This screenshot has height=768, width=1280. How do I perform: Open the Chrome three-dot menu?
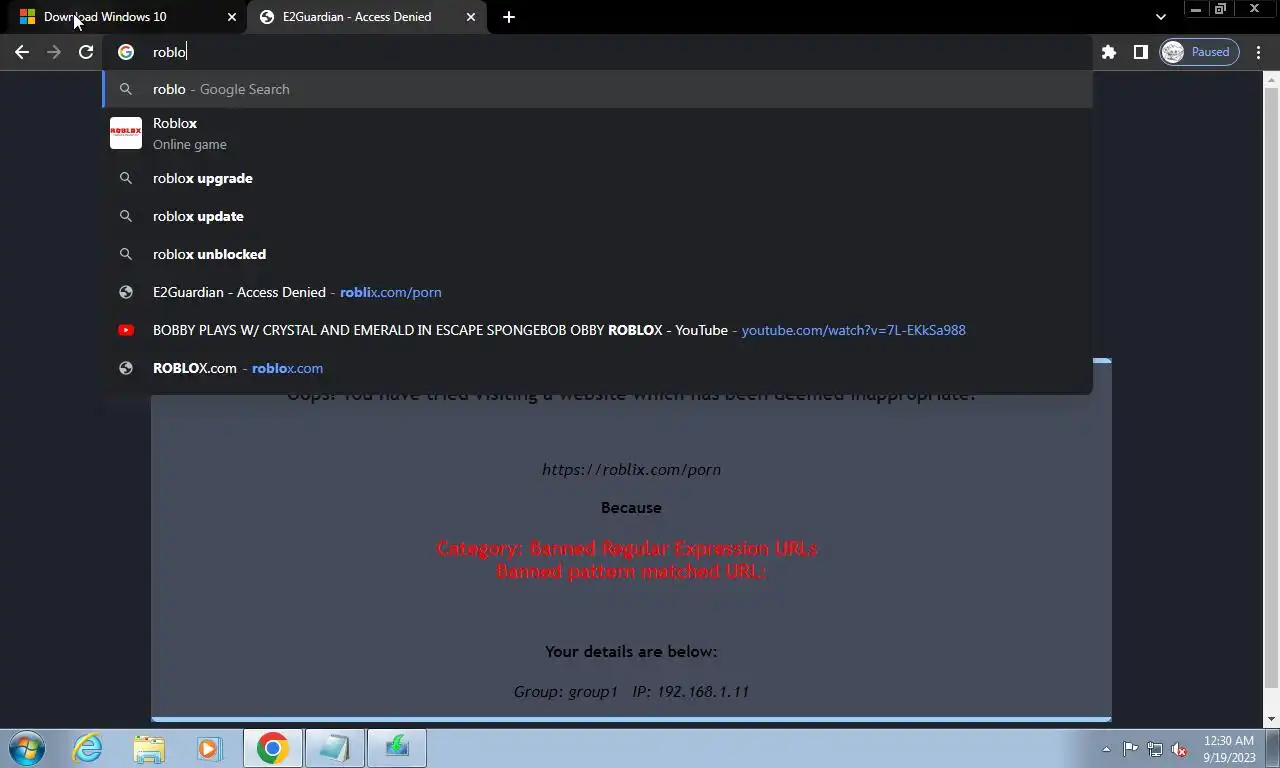[1259, 52]
